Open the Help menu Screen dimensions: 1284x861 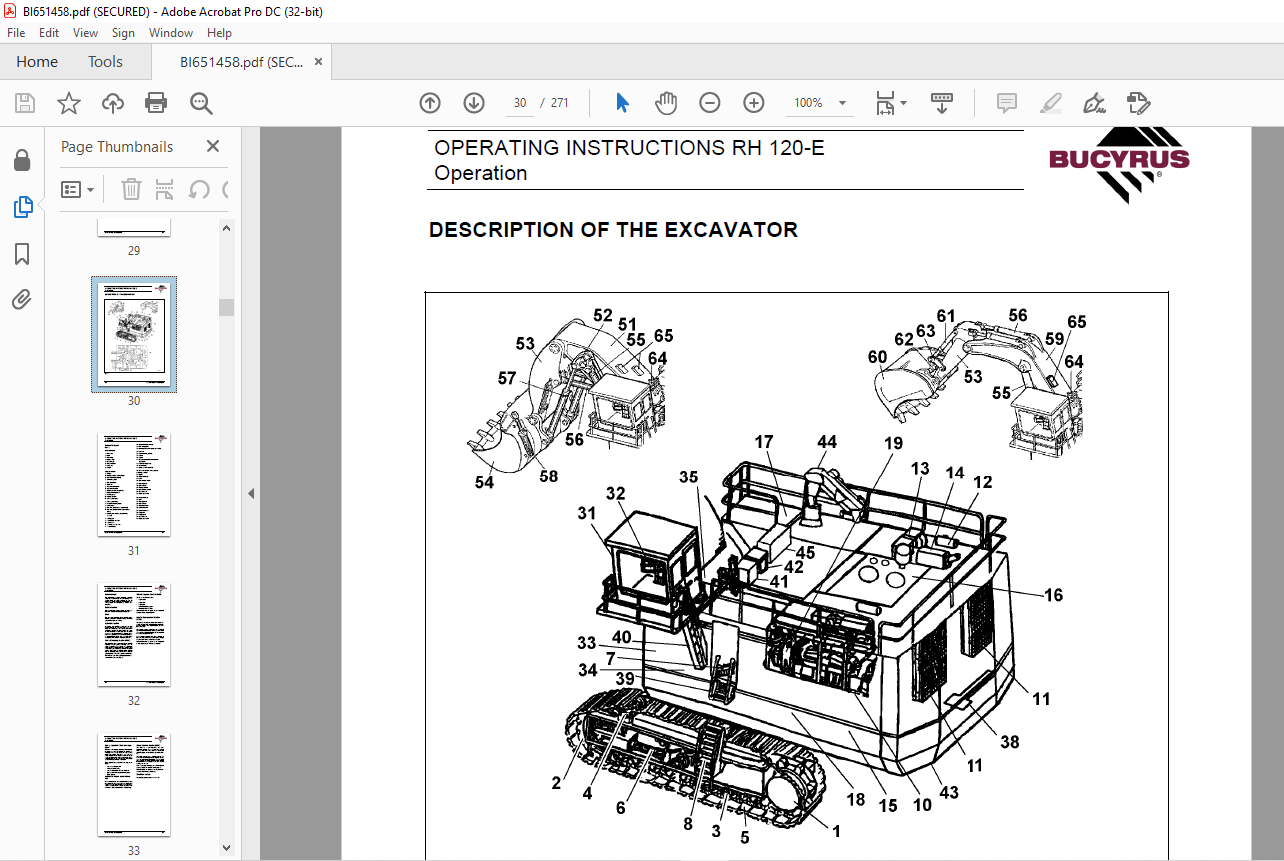pos(219,32)
